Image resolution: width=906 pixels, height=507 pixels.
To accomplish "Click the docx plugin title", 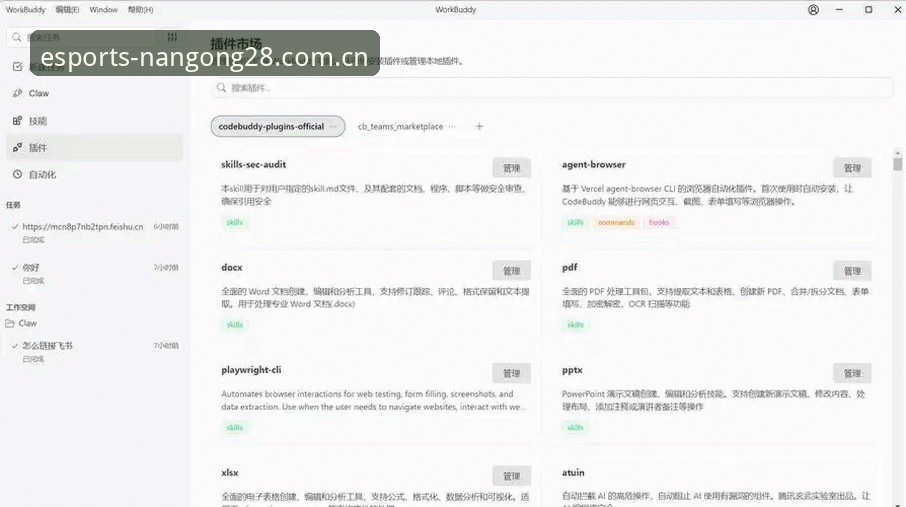I will tap(232, 268).
